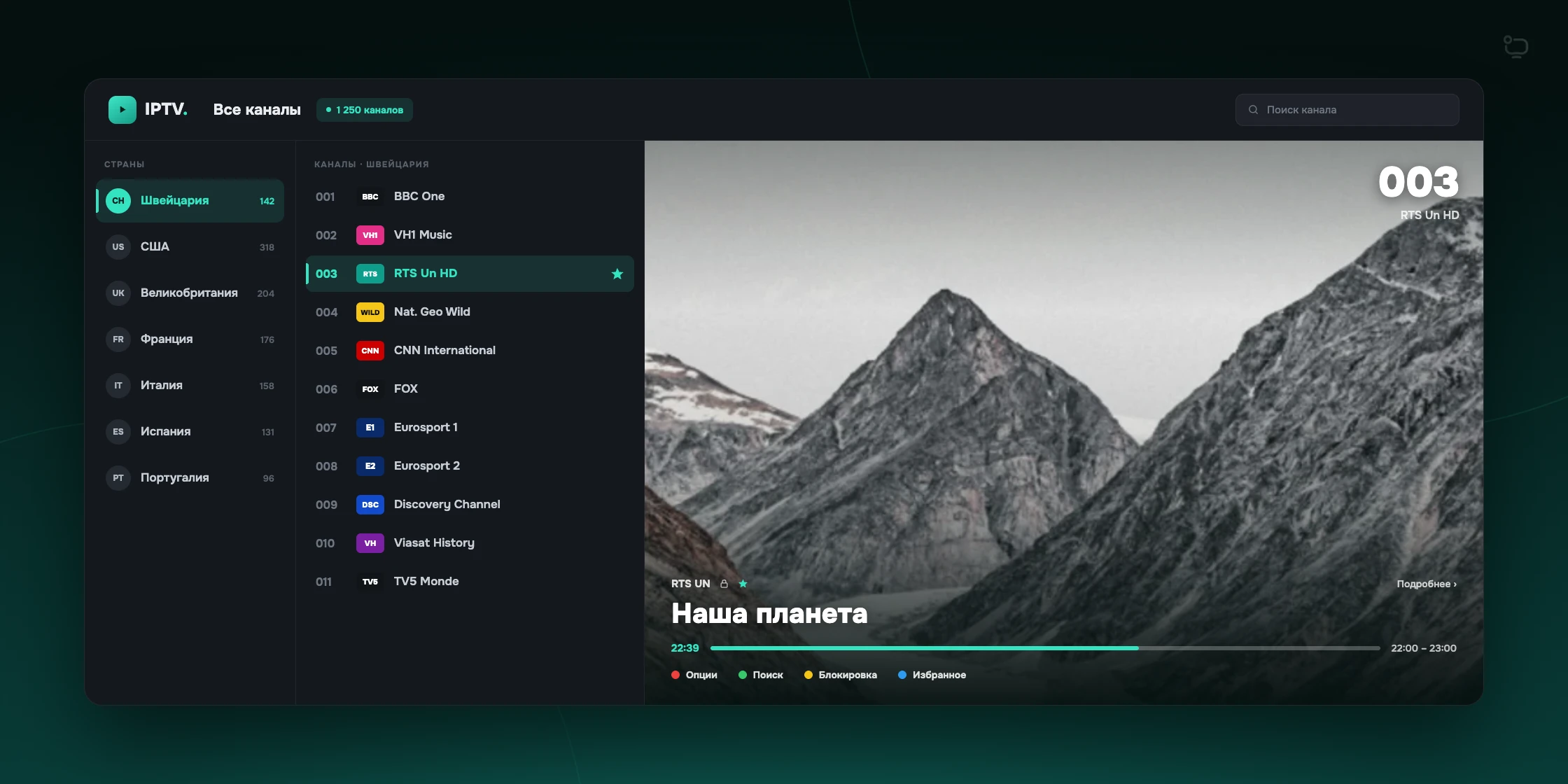The width and height of the screenshot is (1568, 784).
Task: Click the IT country code circle
Action: (x=118, y=386)
